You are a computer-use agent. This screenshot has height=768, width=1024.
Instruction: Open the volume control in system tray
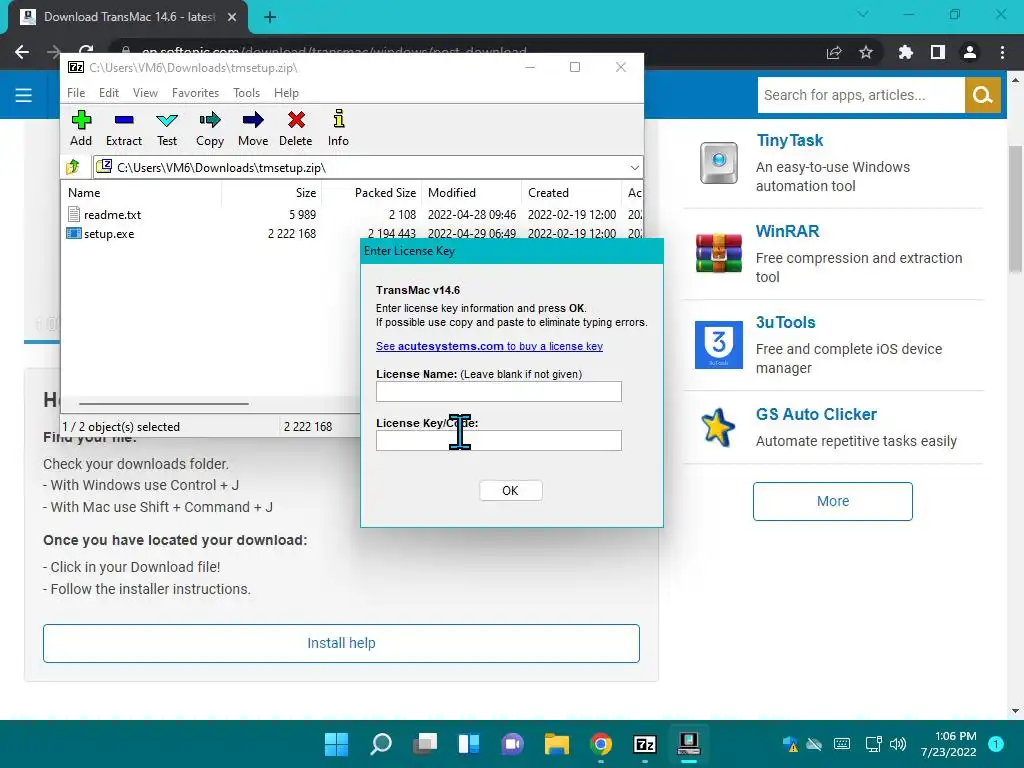898,744
